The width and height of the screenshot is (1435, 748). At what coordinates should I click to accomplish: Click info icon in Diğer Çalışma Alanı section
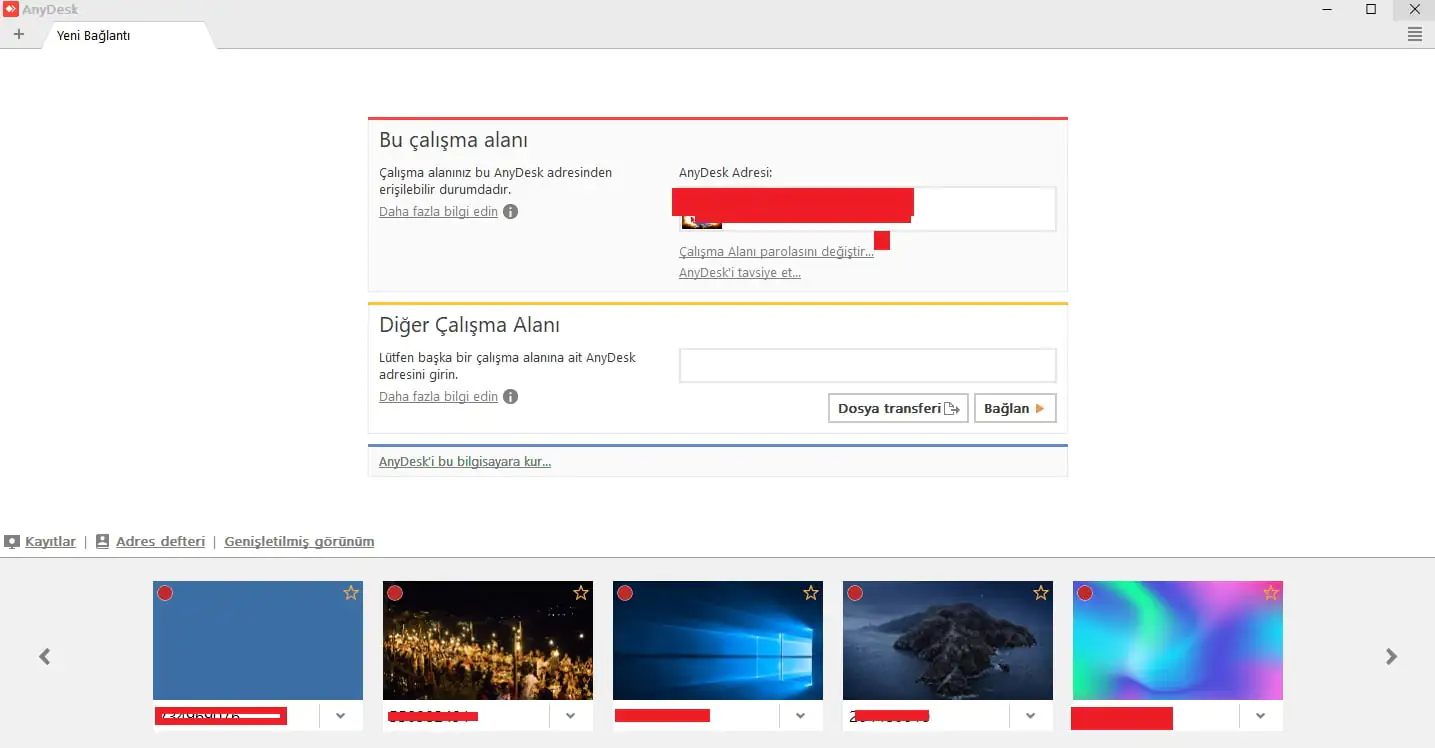point(510,397)
